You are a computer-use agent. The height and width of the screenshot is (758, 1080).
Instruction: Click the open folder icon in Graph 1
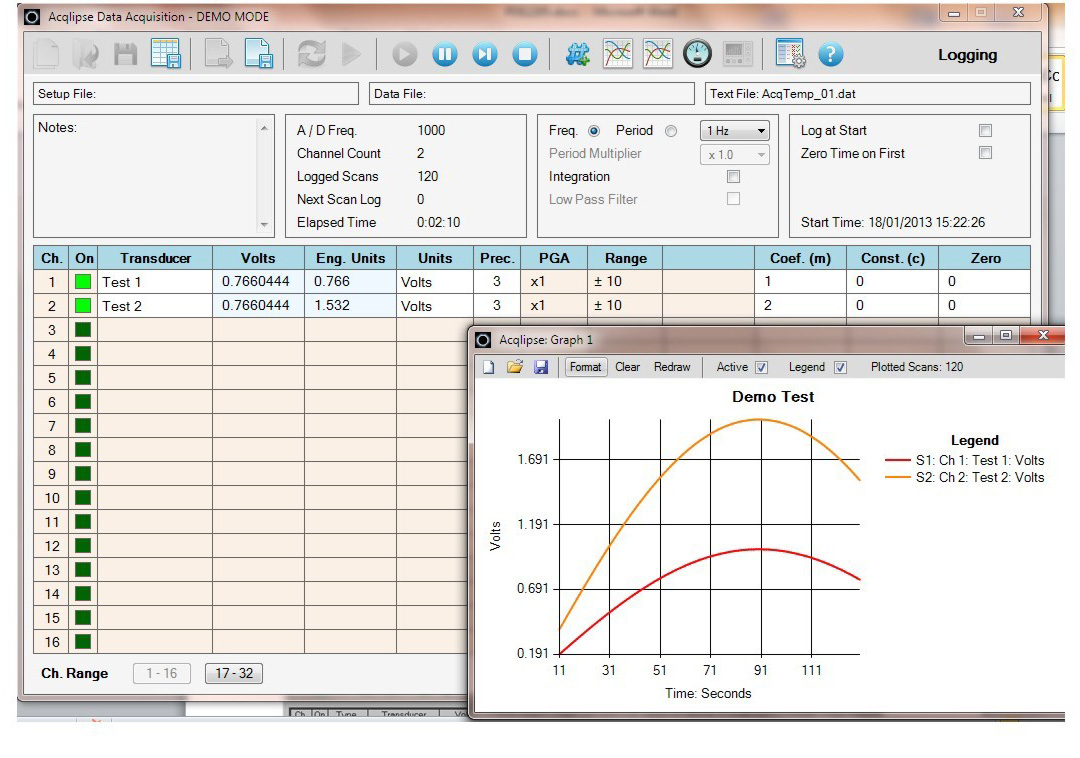[x=515, y=367]
